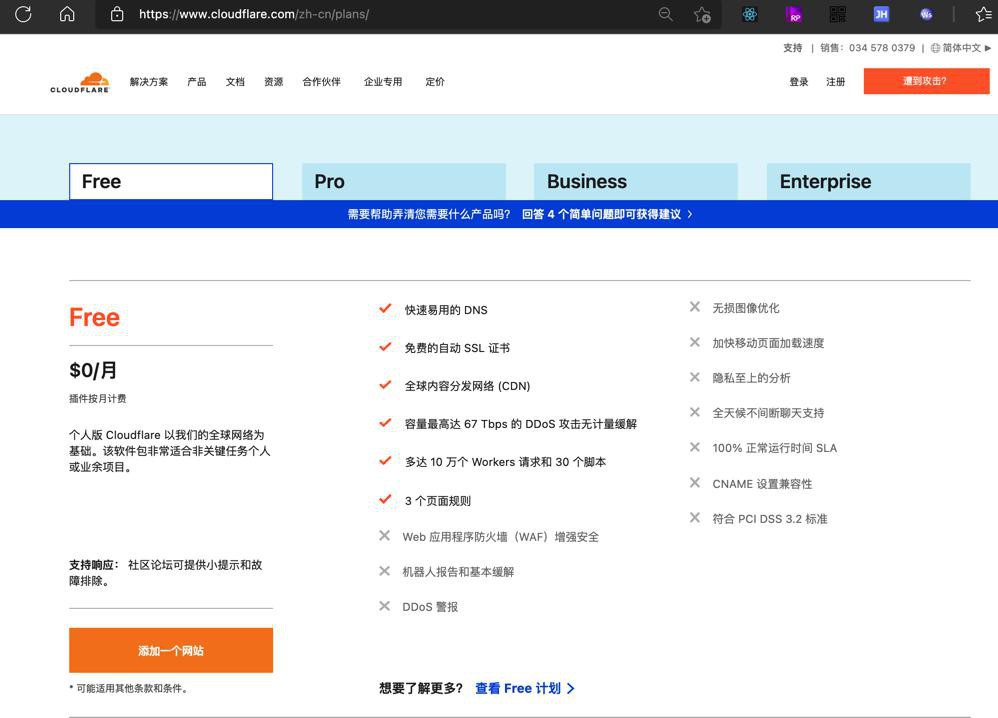Click the orange 添加一个网站 button
Screen dimensions: 998x718
click(x=171, y=651)
